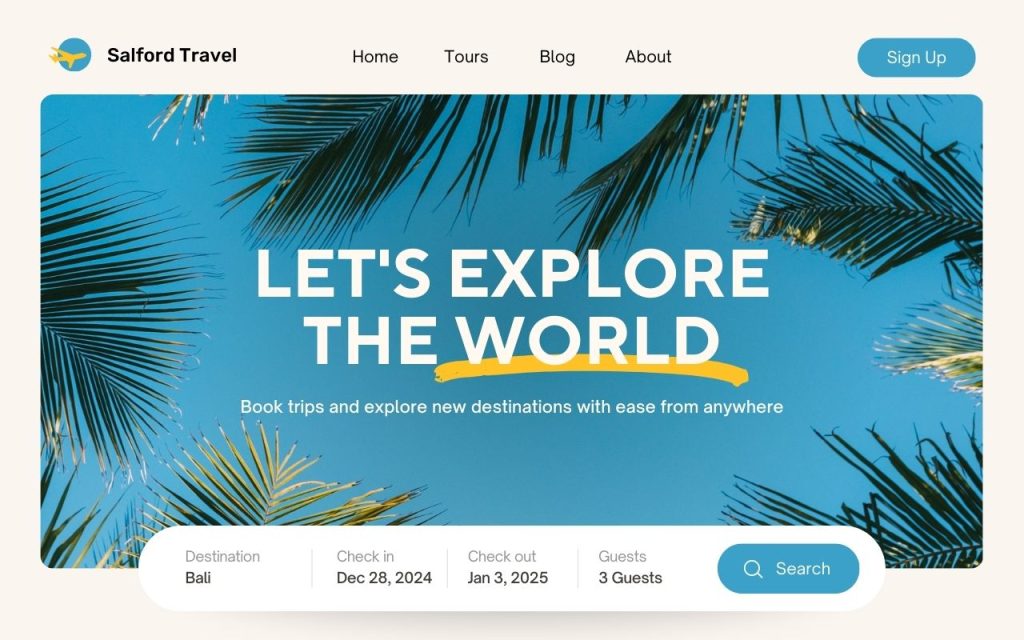This screenshot has width=1024, height=640.
Task: Click the LET'S EXPLORE headline text
Action: pos(513,273)
